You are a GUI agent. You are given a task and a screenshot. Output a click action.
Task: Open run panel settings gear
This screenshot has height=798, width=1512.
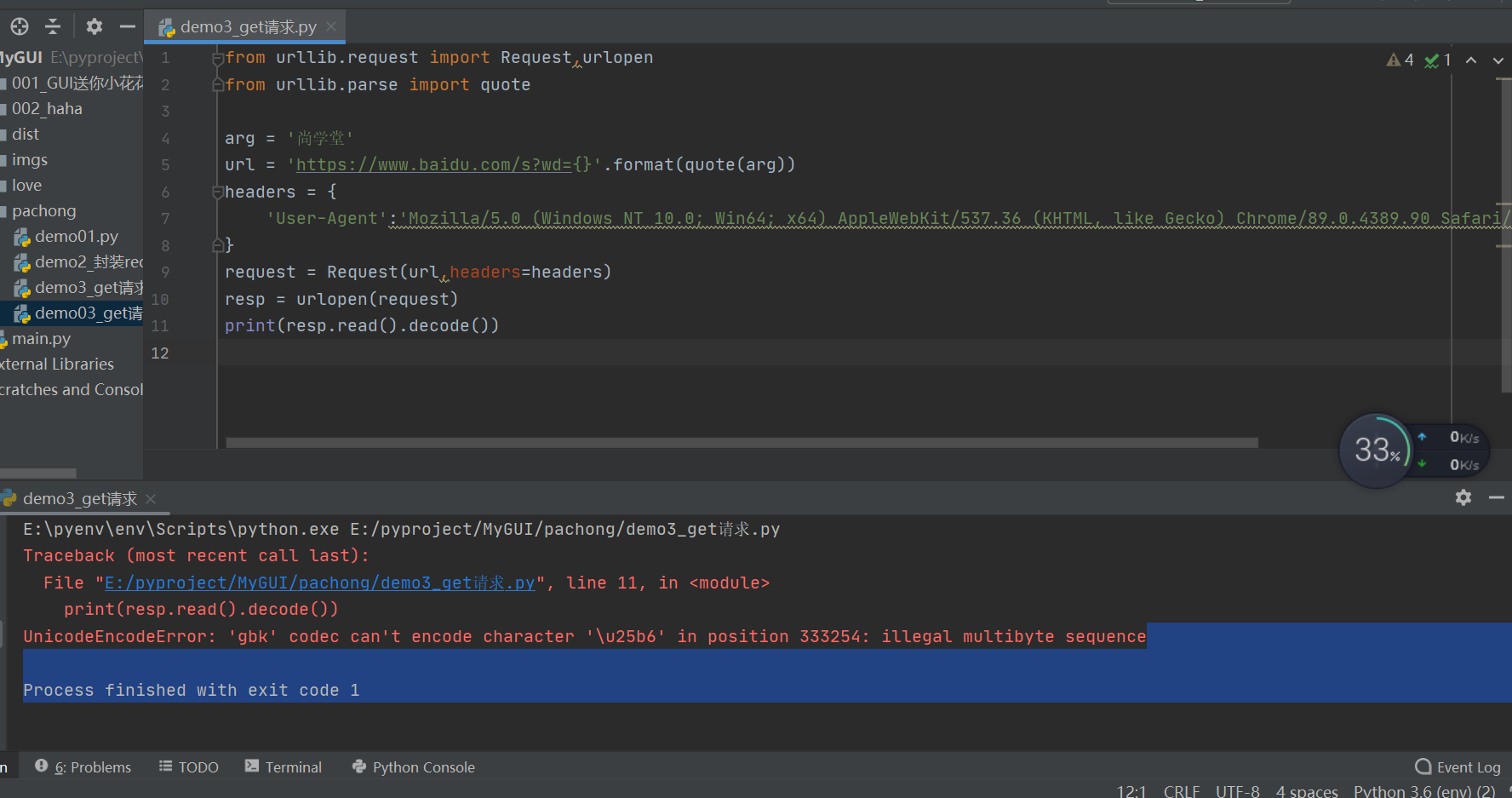point(1463,497)
